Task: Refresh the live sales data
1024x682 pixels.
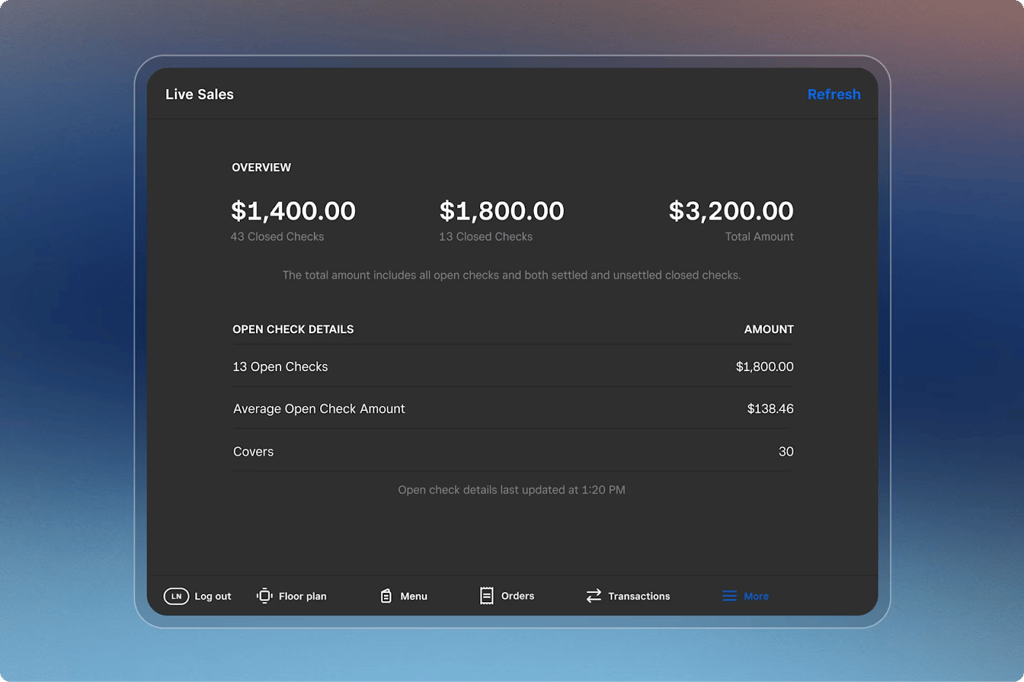Action: pyautogui.click(x=833, y=94)
